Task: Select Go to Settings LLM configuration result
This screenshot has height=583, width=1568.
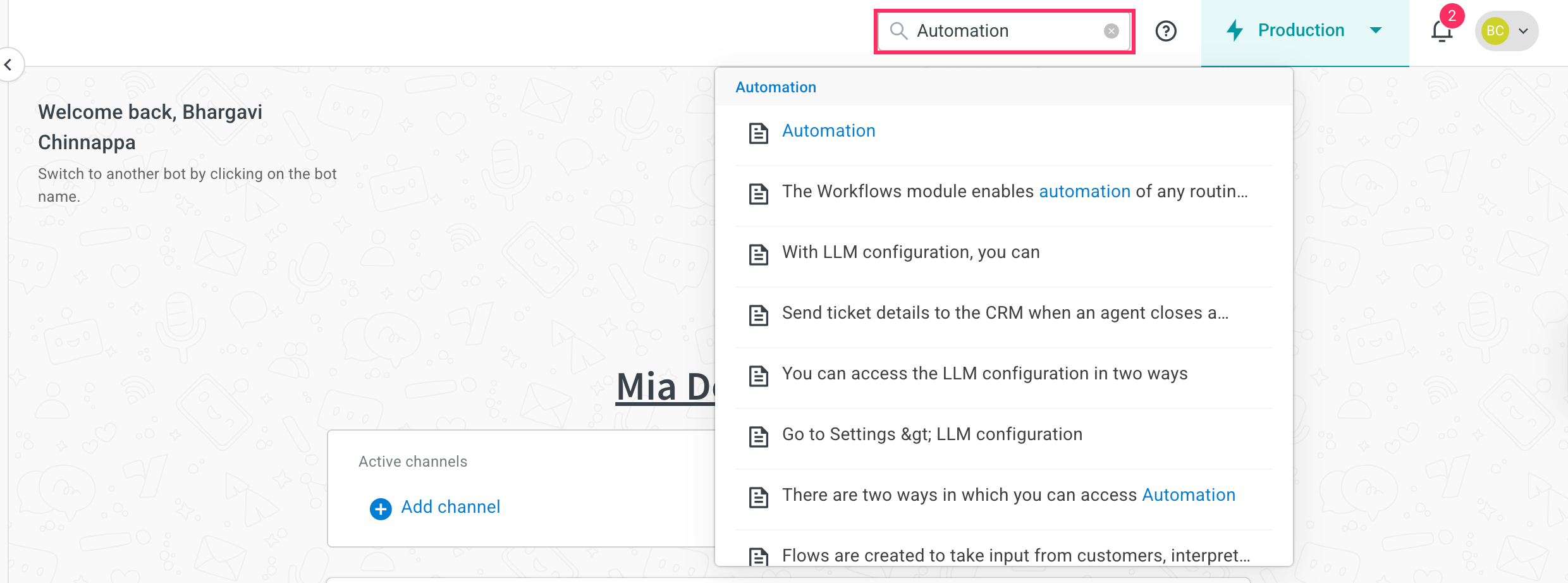Action: pyautogui.click(x=932, y=434)
